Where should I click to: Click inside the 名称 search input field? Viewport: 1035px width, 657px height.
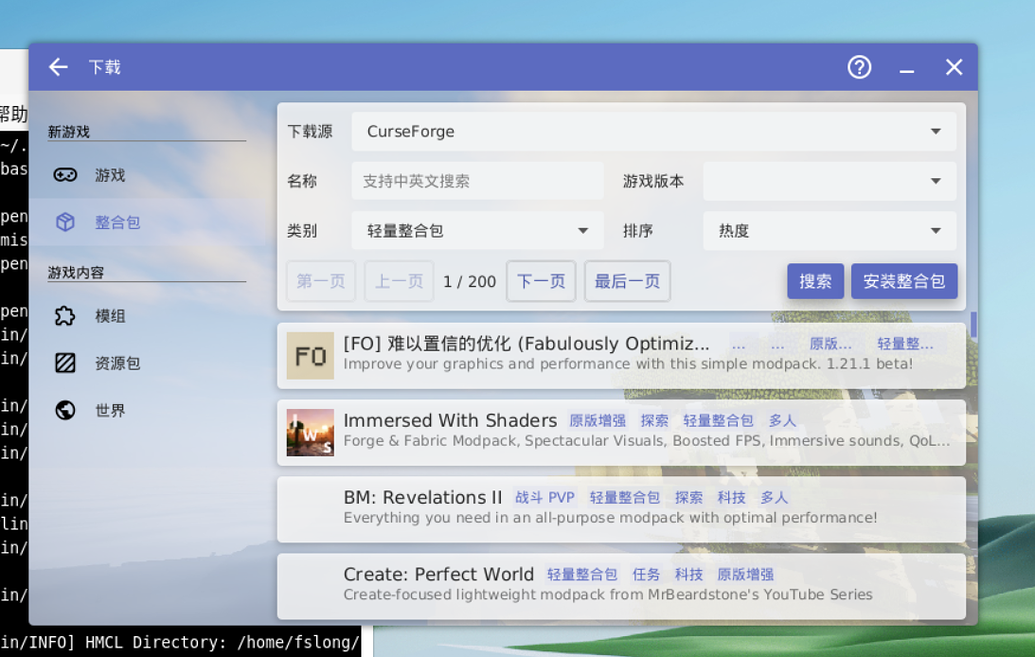[x=477, y=181]
